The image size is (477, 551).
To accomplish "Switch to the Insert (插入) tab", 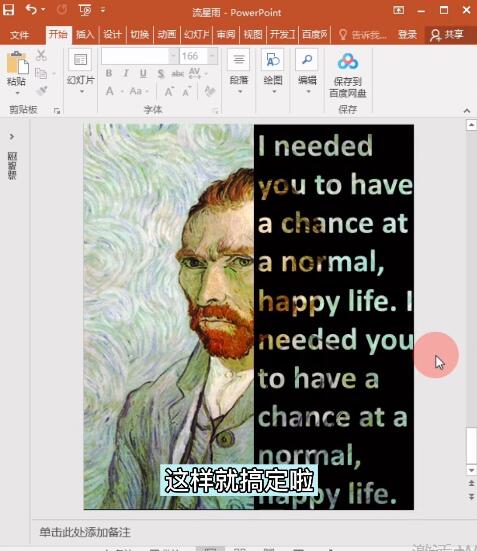I will click(x=85, y=34).
